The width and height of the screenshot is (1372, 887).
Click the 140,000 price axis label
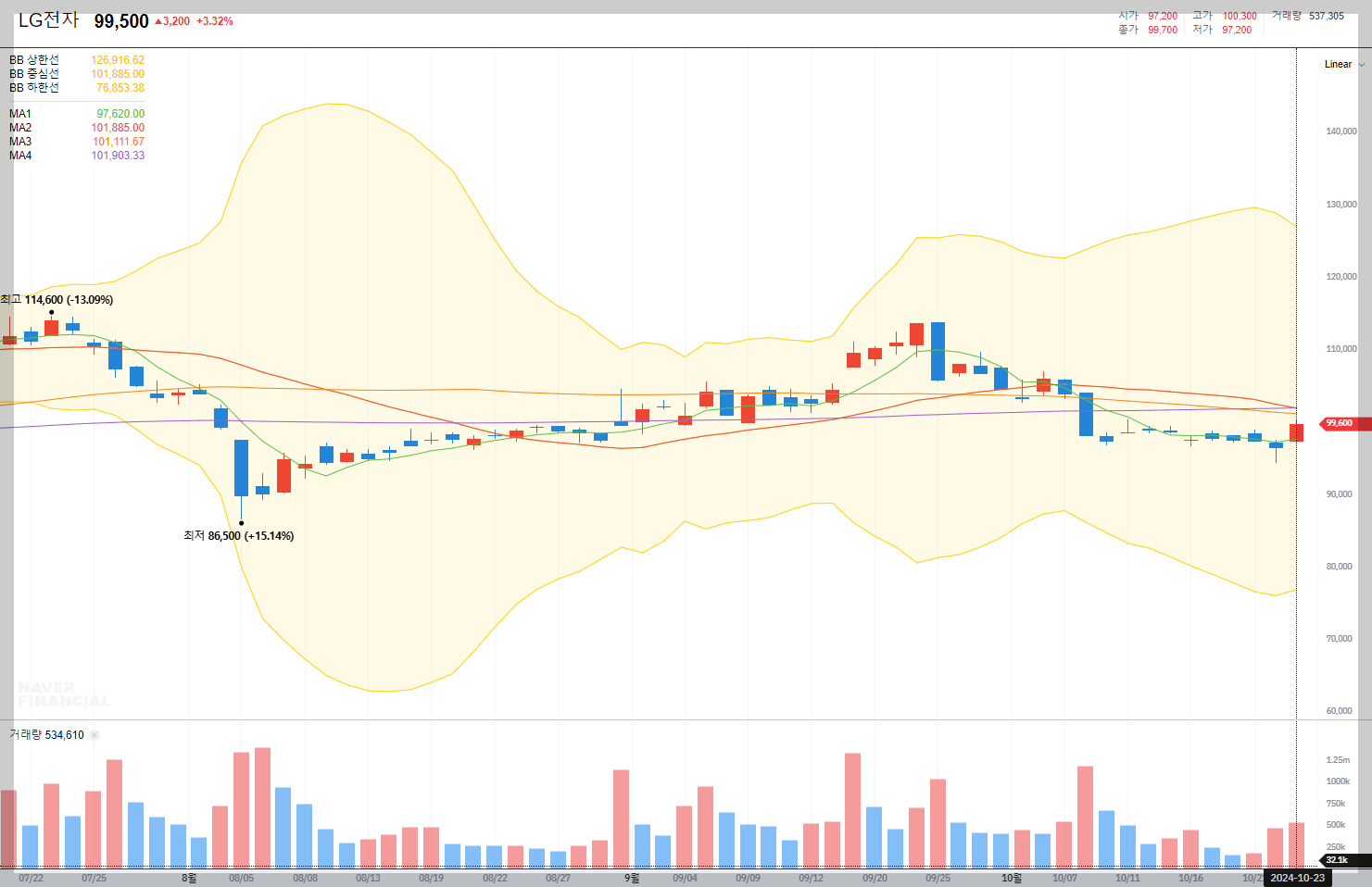1341,131
